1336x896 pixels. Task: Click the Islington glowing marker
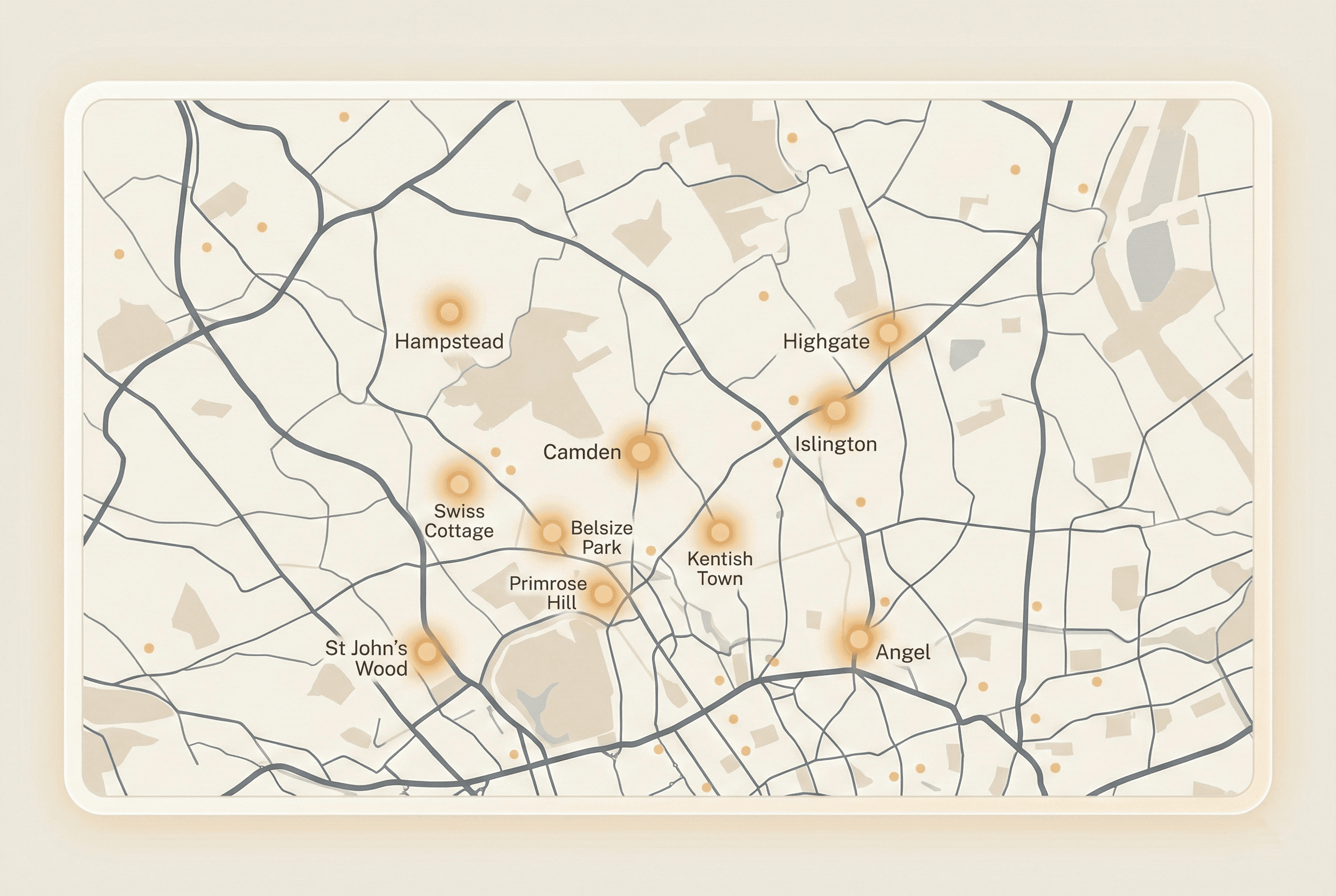click(836, 410)
